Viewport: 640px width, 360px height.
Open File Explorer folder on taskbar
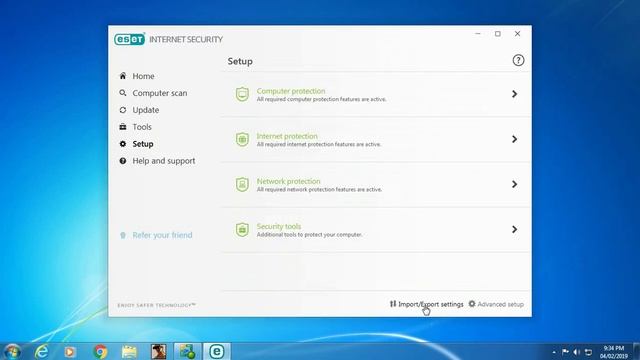tap(129, 352)
